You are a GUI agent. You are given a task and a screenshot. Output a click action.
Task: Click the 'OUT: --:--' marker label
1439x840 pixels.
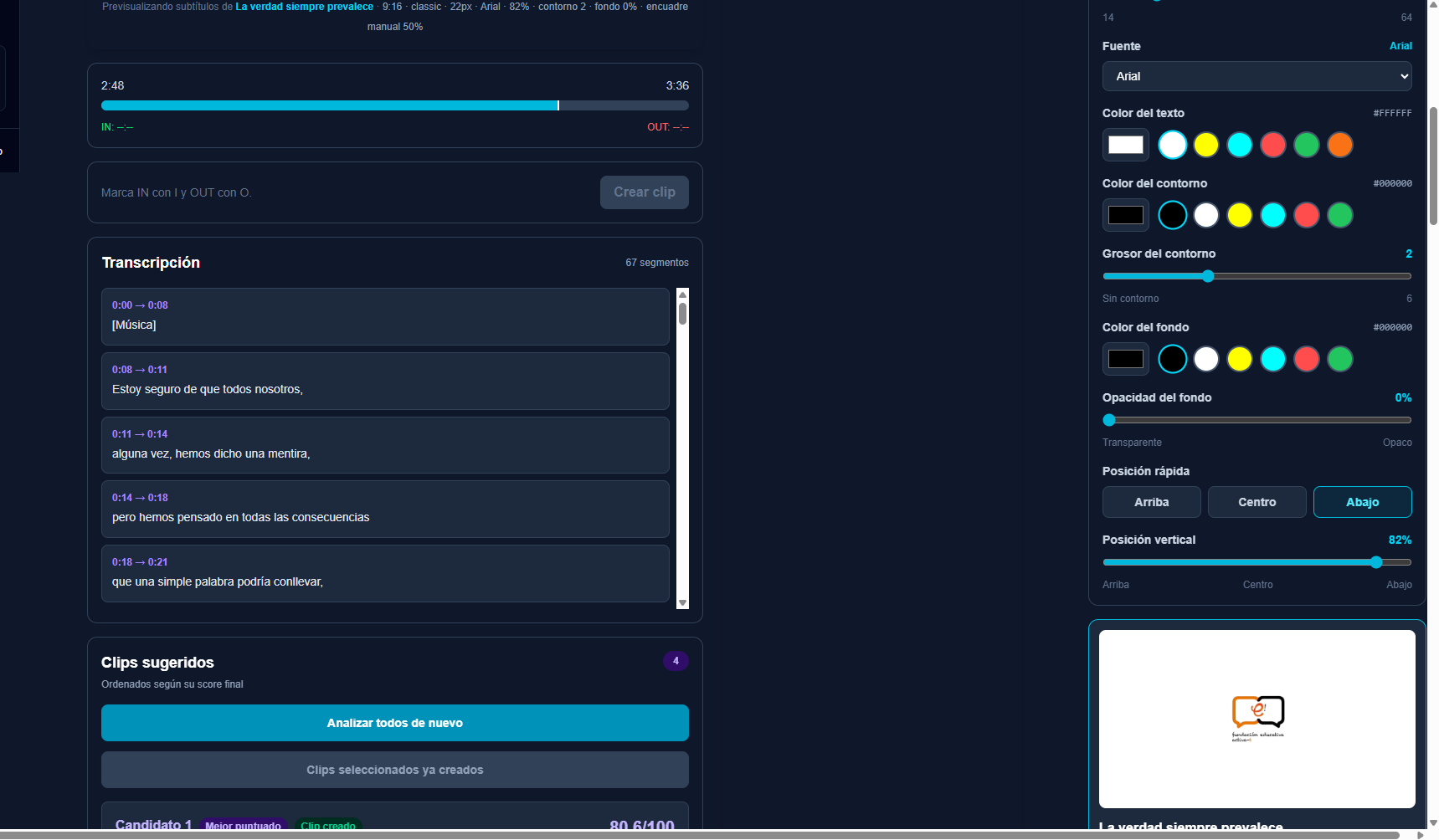[x=668, y=127]
